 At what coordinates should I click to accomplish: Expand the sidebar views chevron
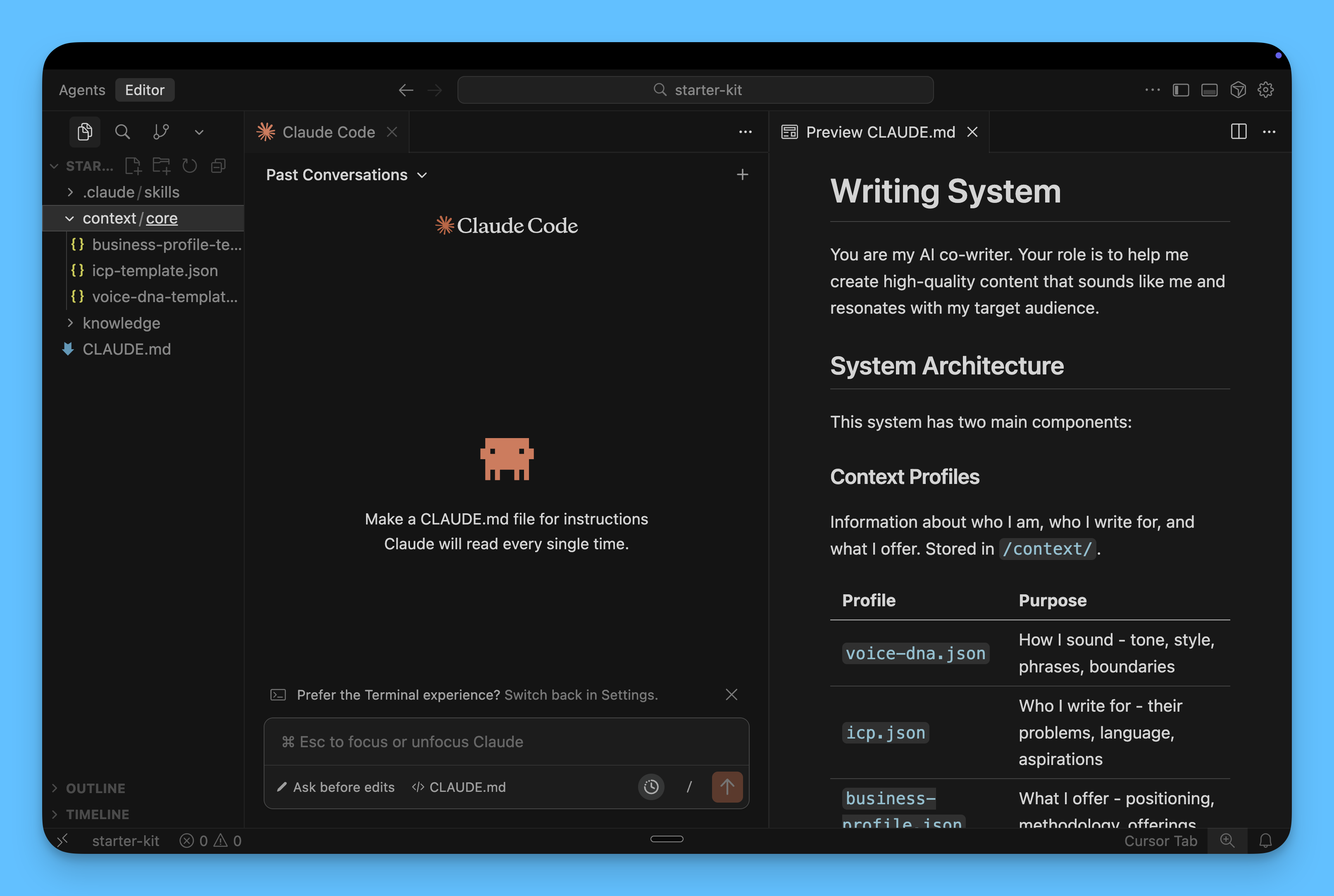point(199,133)
